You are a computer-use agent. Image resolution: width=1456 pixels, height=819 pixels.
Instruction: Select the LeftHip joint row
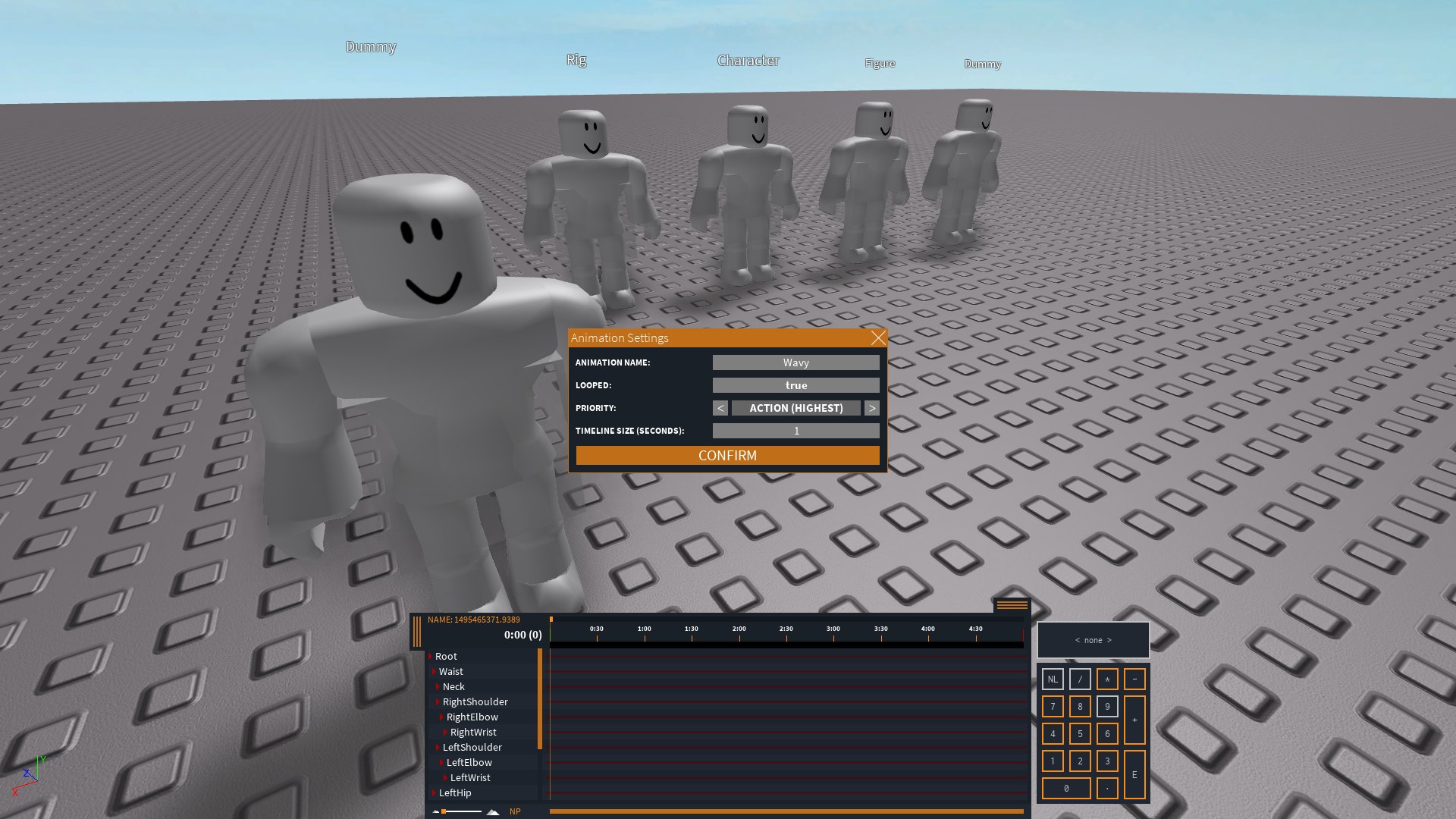[x=482, y=793]
